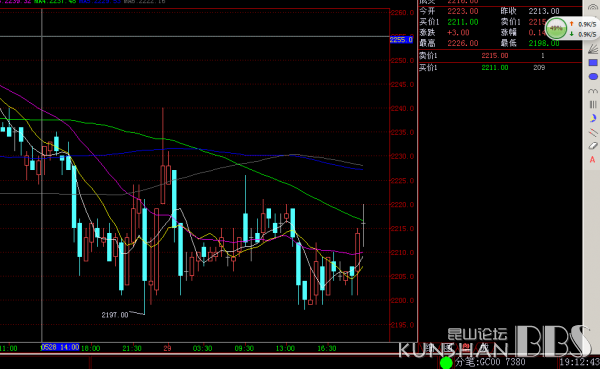Click the green 49% memory usage ball
This screenshot has width=600, height=369.
pyautogui.click(x=556, y=28)
